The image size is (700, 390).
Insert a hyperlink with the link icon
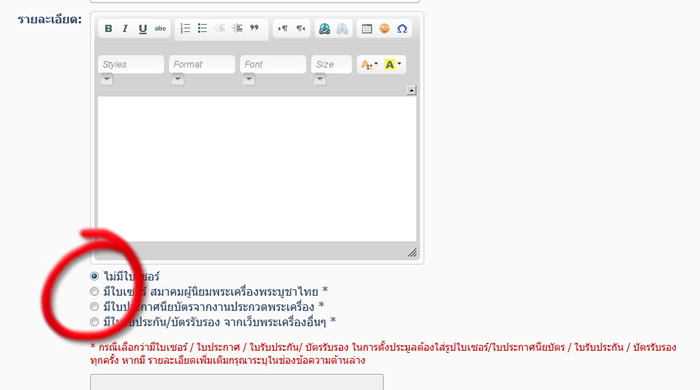point(325,29)
